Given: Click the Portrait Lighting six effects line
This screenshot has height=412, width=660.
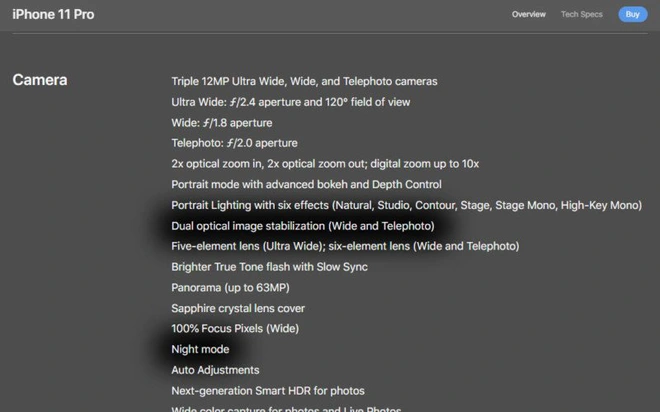Looking at the screenshot, I should coord(406,205).
